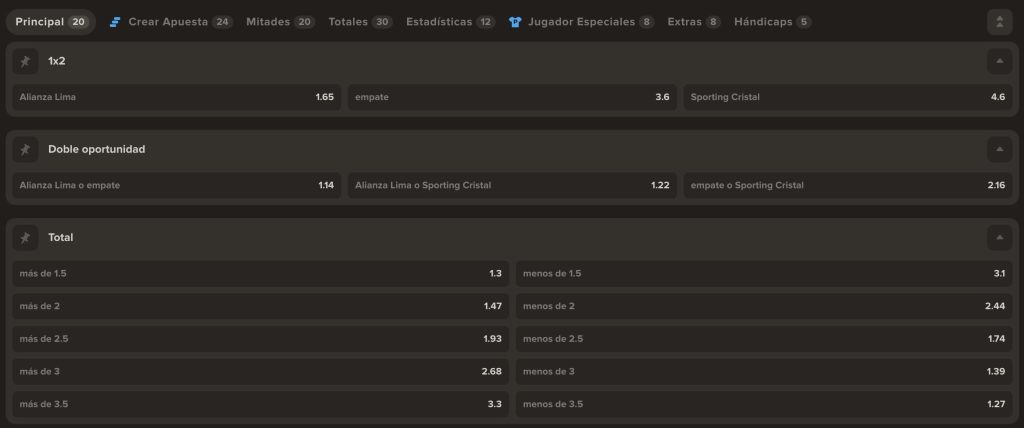Select the Principal tab

[x=51, y=22]
